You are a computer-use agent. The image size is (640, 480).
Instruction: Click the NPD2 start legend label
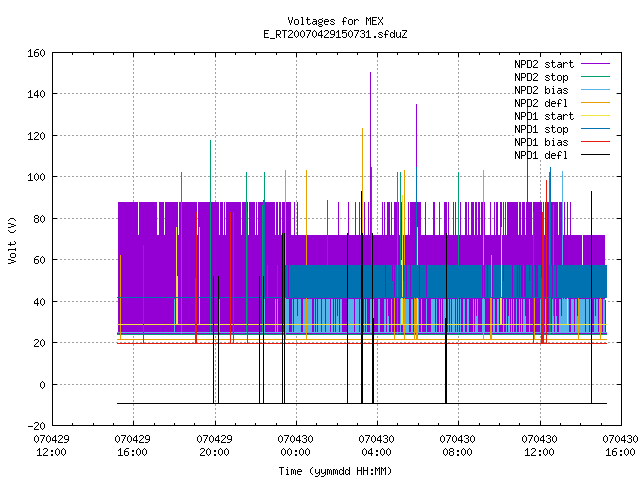[x=544, y=64]
